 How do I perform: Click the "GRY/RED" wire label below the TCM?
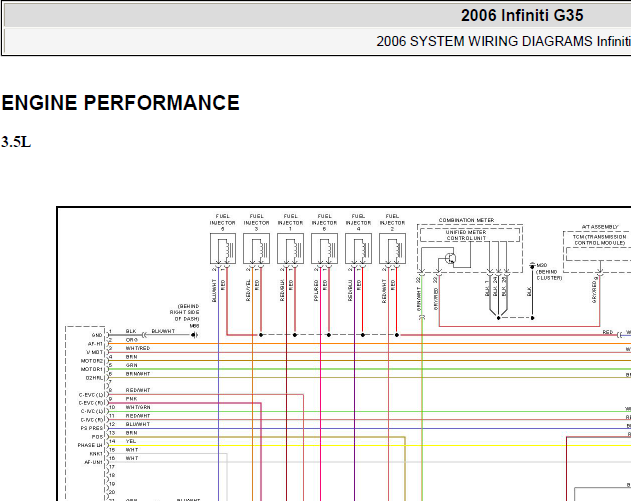click(x=594, y=291)
